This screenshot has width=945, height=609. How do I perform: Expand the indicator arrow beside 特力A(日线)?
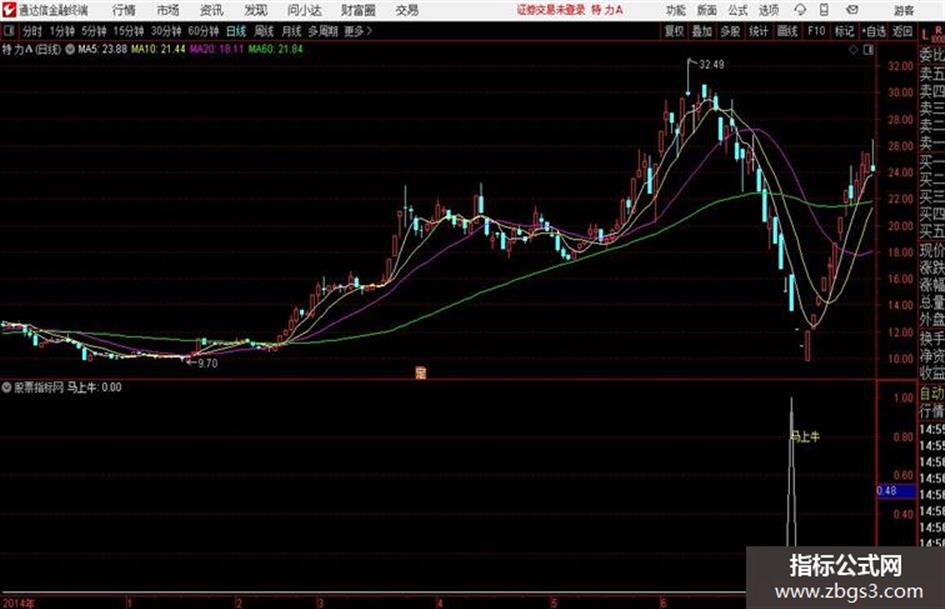point(70,49)
